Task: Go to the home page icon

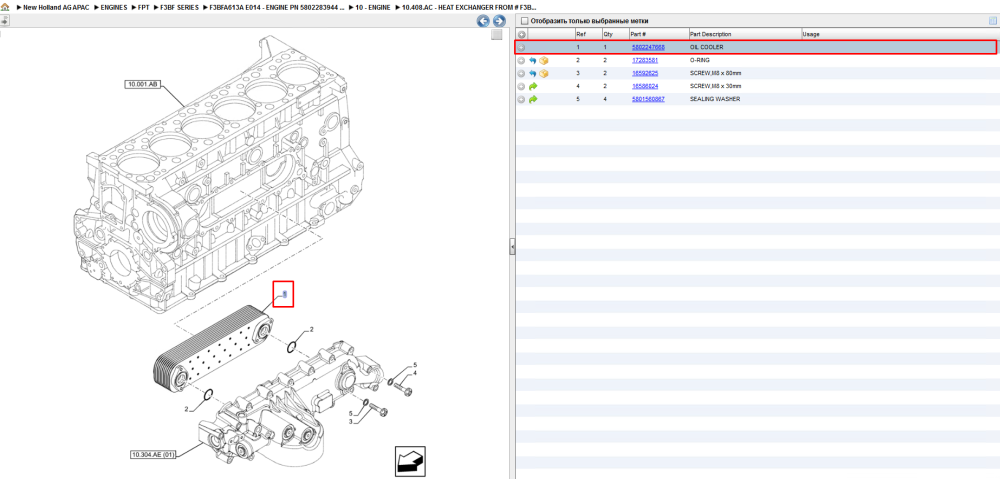Action: pyautogui.click(x=5, y=7)
